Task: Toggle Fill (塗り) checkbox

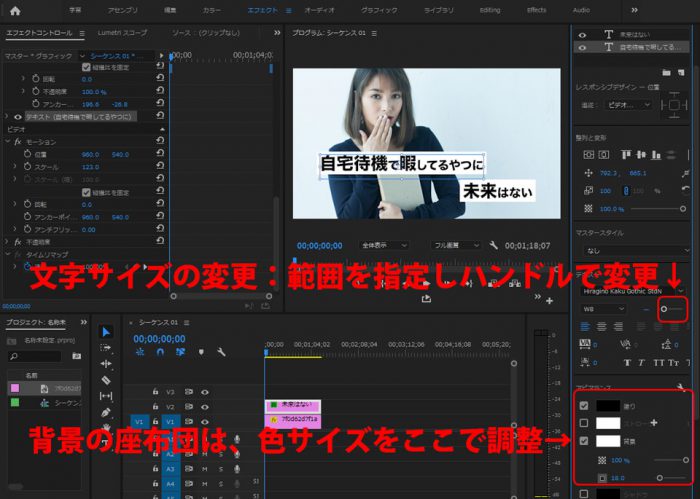Action: coord(584,406)
